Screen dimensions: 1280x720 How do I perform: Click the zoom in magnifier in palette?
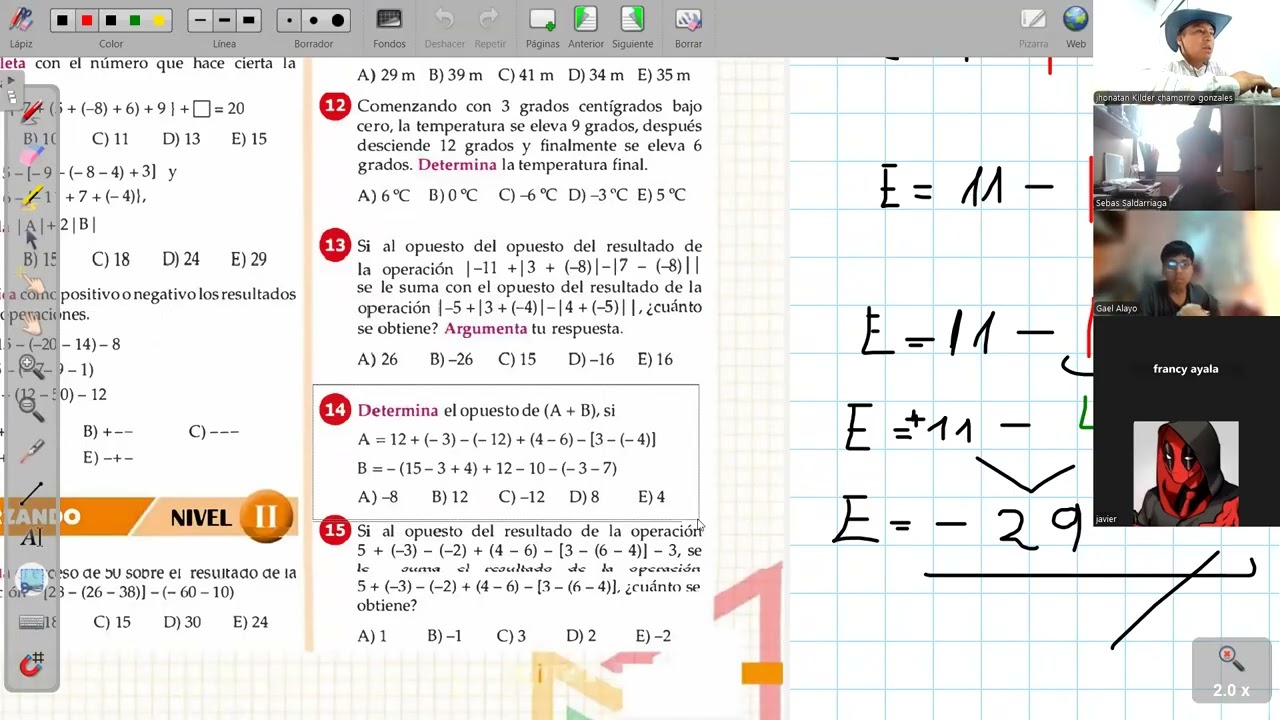(x=31, y=367)
